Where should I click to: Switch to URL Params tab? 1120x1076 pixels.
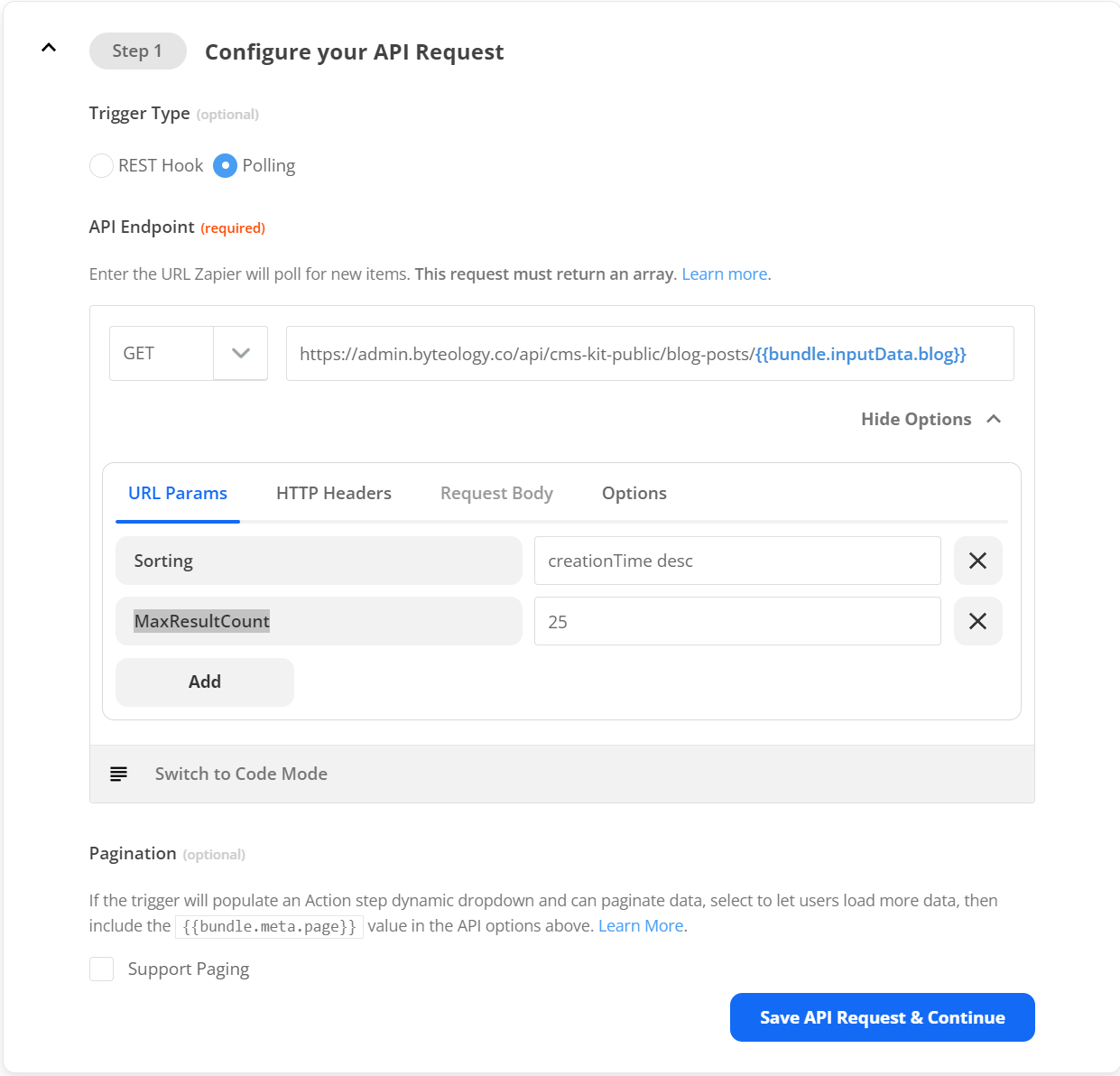[x=178, y=494]
